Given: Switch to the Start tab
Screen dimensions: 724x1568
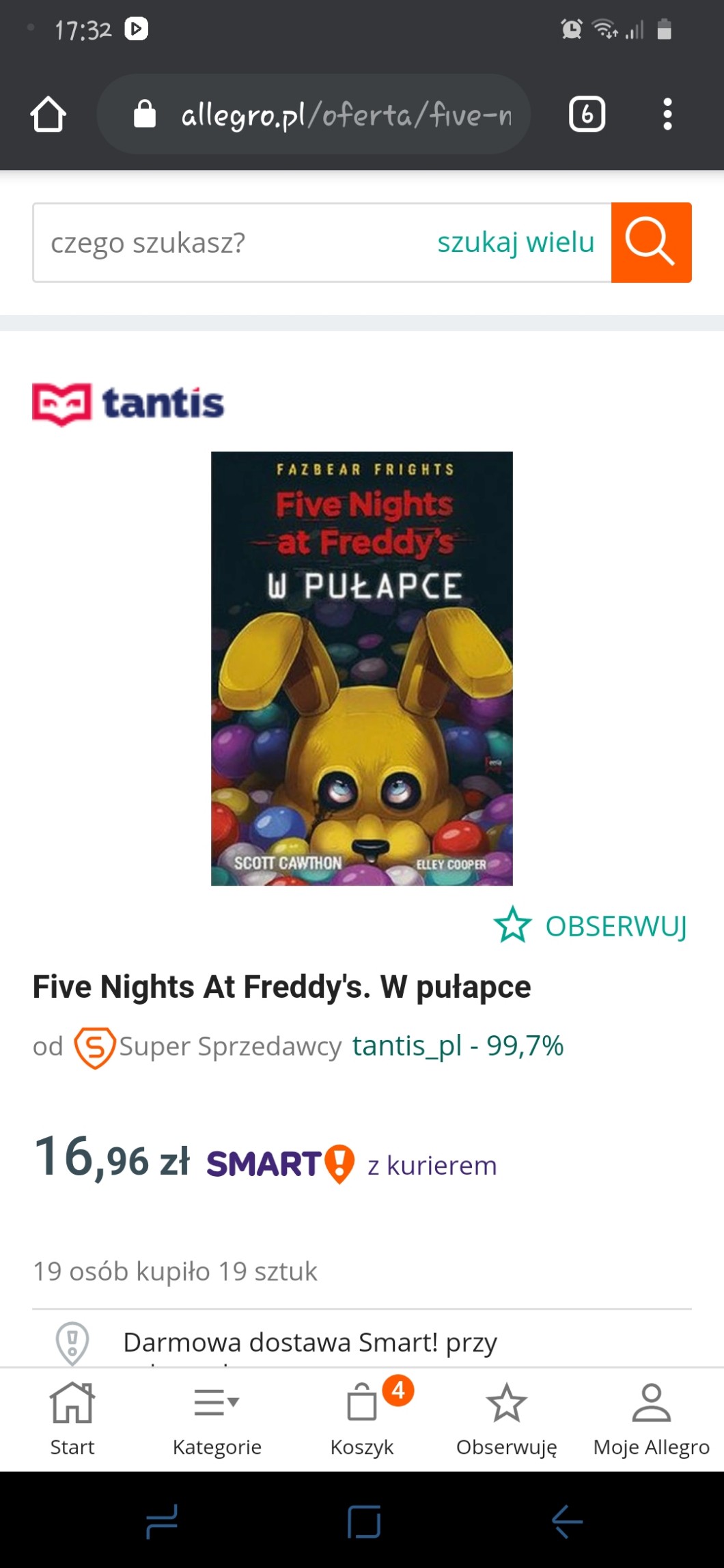Looking at the screenshot, I should (72, 1417).
